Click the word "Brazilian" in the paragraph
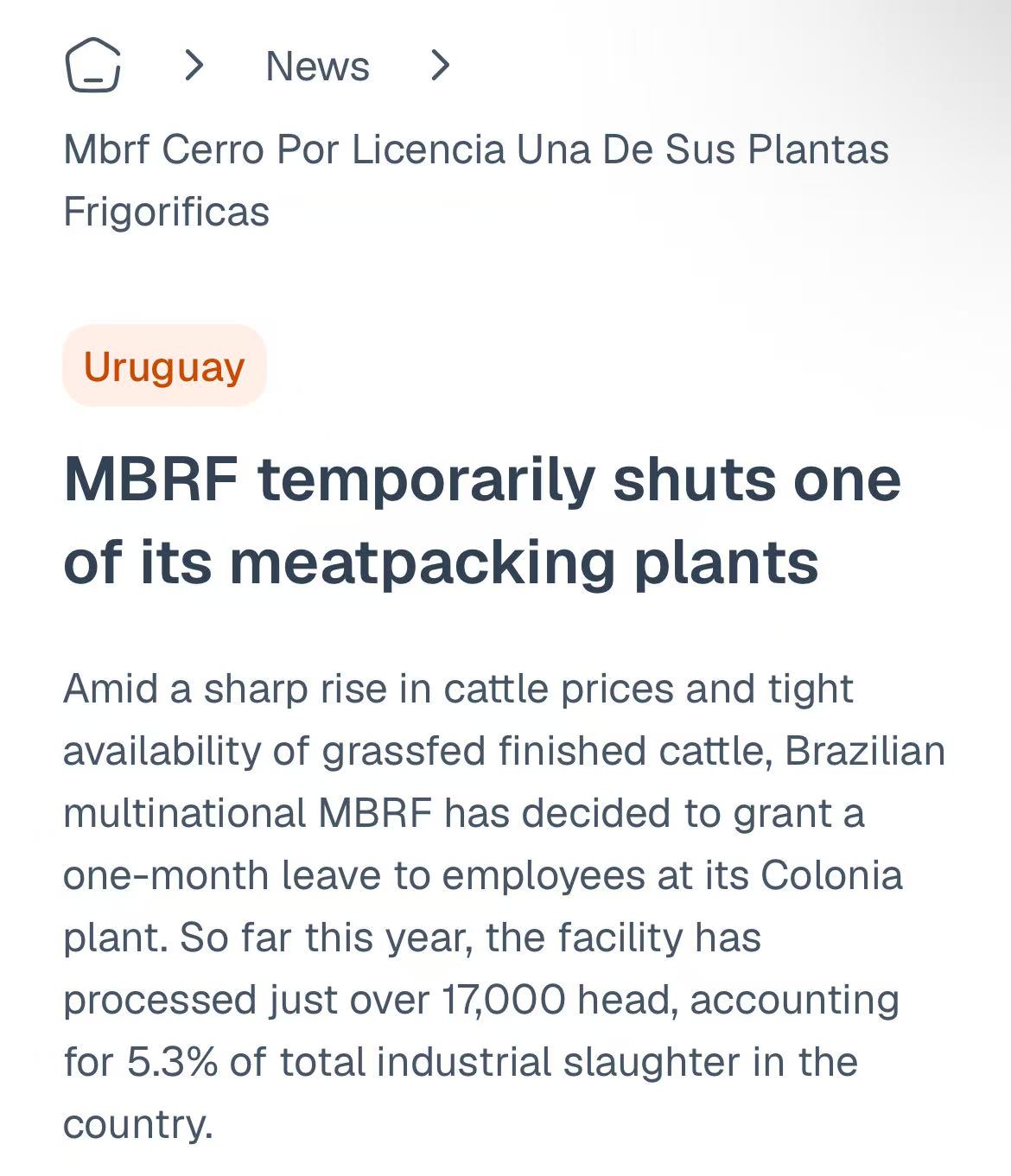 click(865, 752)
